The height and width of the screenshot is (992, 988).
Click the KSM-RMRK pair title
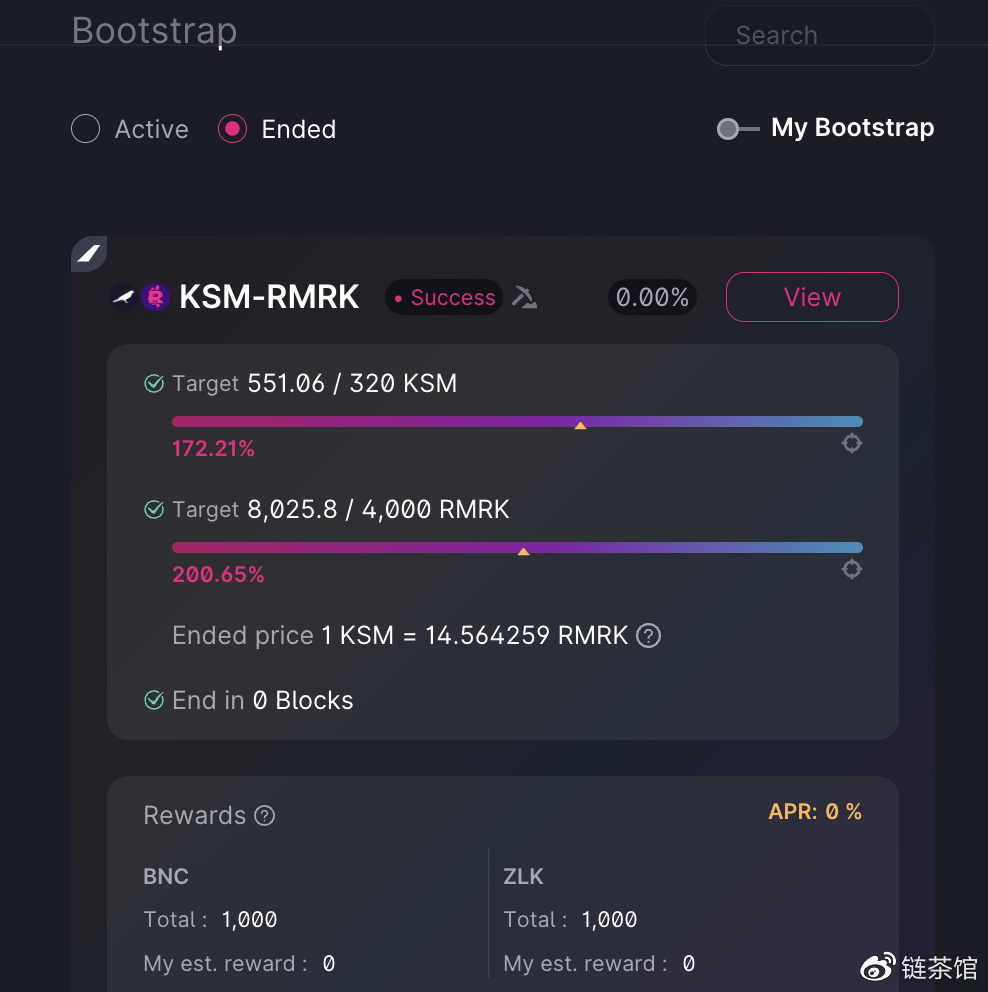tap(269, 297)
